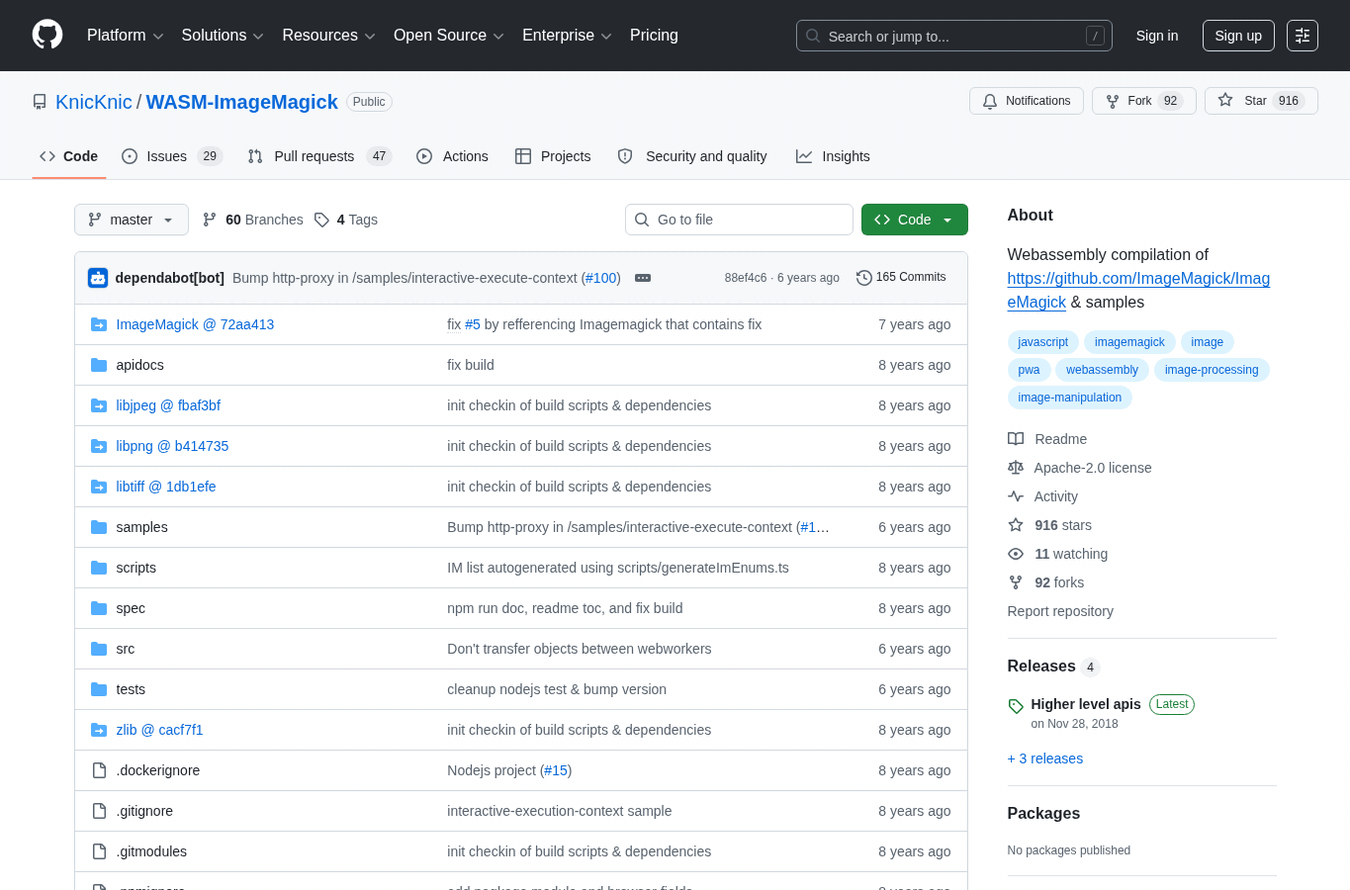This screenshot has height=890, width=1350.
Task: Click the spec folder name
Action: click(130, 608)
